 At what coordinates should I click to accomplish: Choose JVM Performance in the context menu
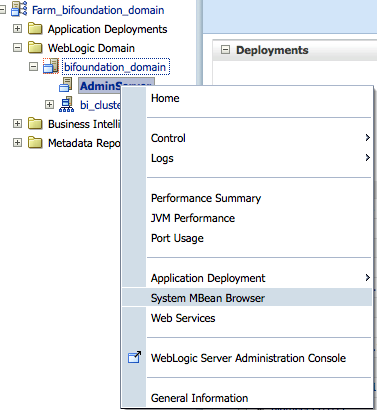[x=193, y=218]
